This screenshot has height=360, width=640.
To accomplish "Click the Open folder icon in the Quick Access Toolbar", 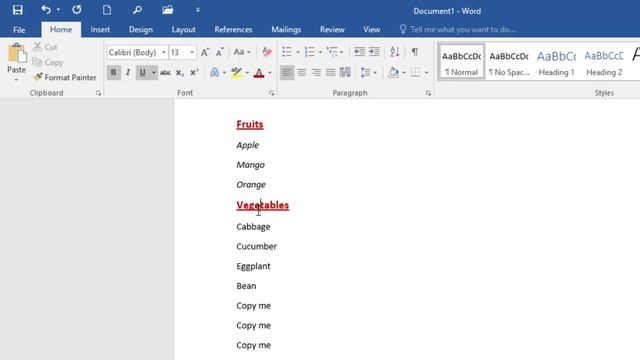I will point(167,10).
